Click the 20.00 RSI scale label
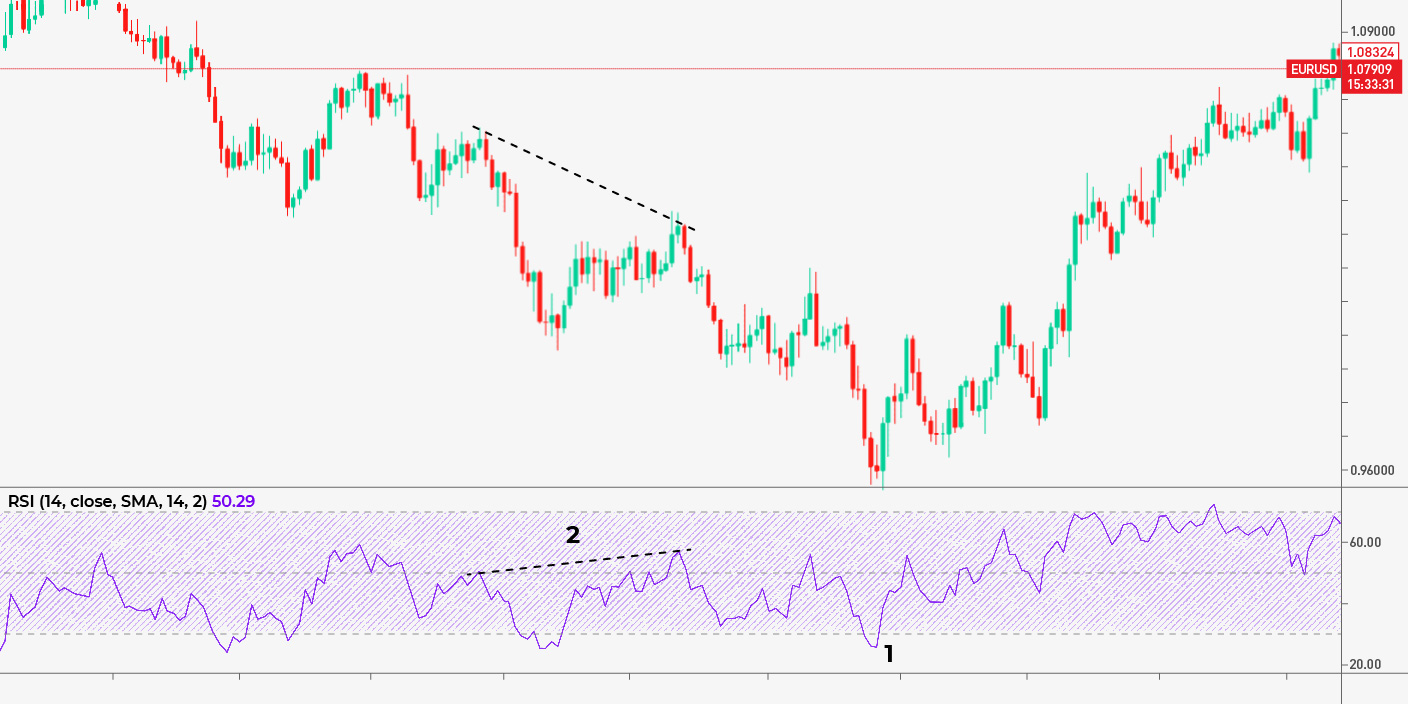The image size is (1408, 704). (1367, 664)
